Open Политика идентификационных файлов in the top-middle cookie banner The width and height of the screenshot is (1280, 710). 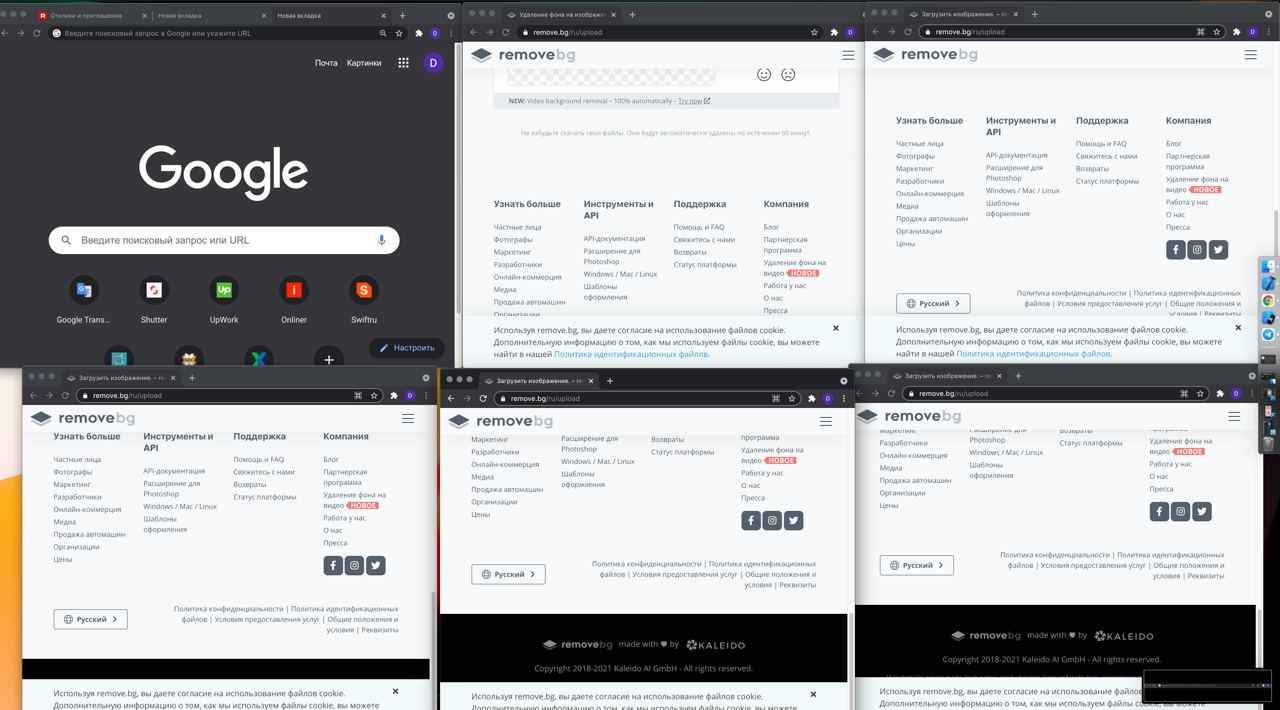[x=631, y=354]
